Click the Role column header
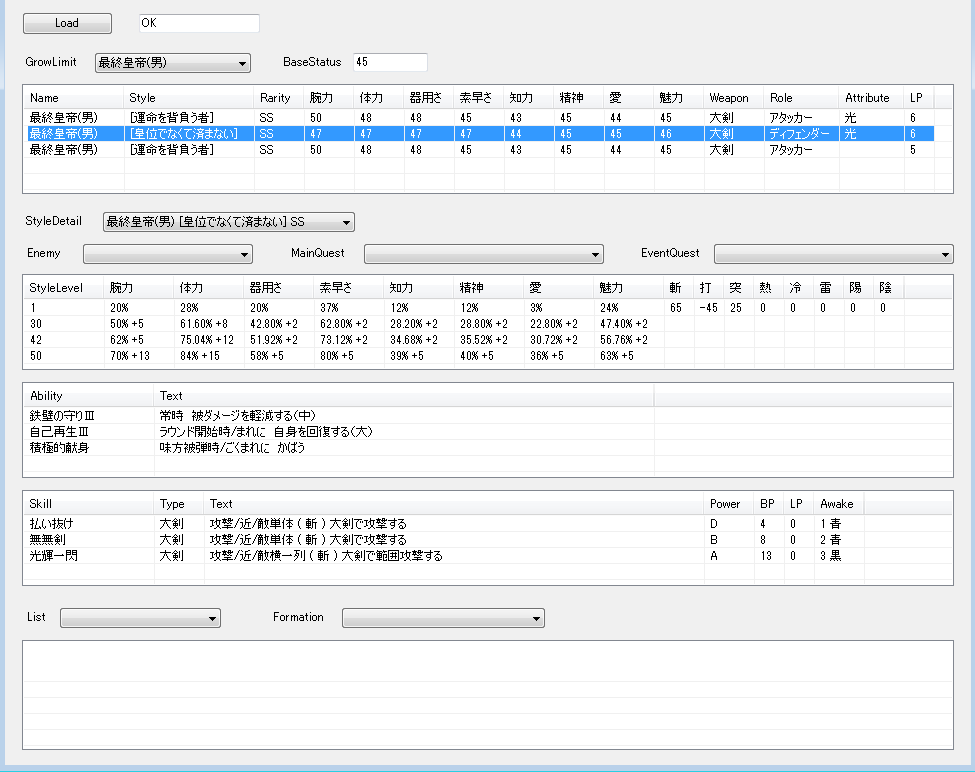This screenshot has height=772, width=975. (x=800, y=98)
